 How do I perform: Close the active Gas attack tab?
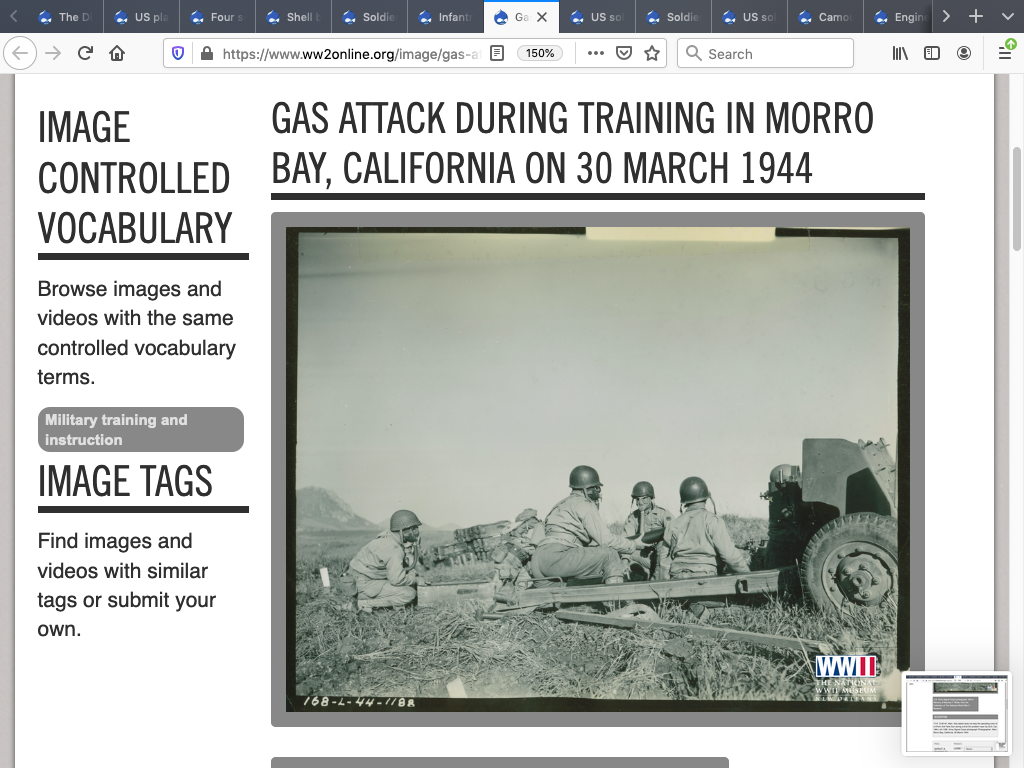click(542, 17)
